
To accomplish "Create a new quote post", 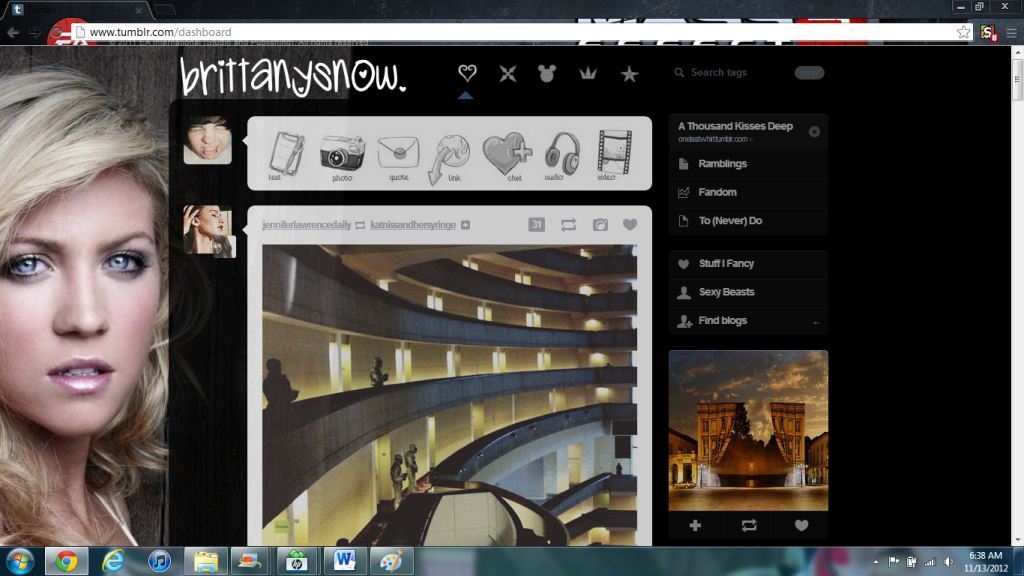I will 398,157.
